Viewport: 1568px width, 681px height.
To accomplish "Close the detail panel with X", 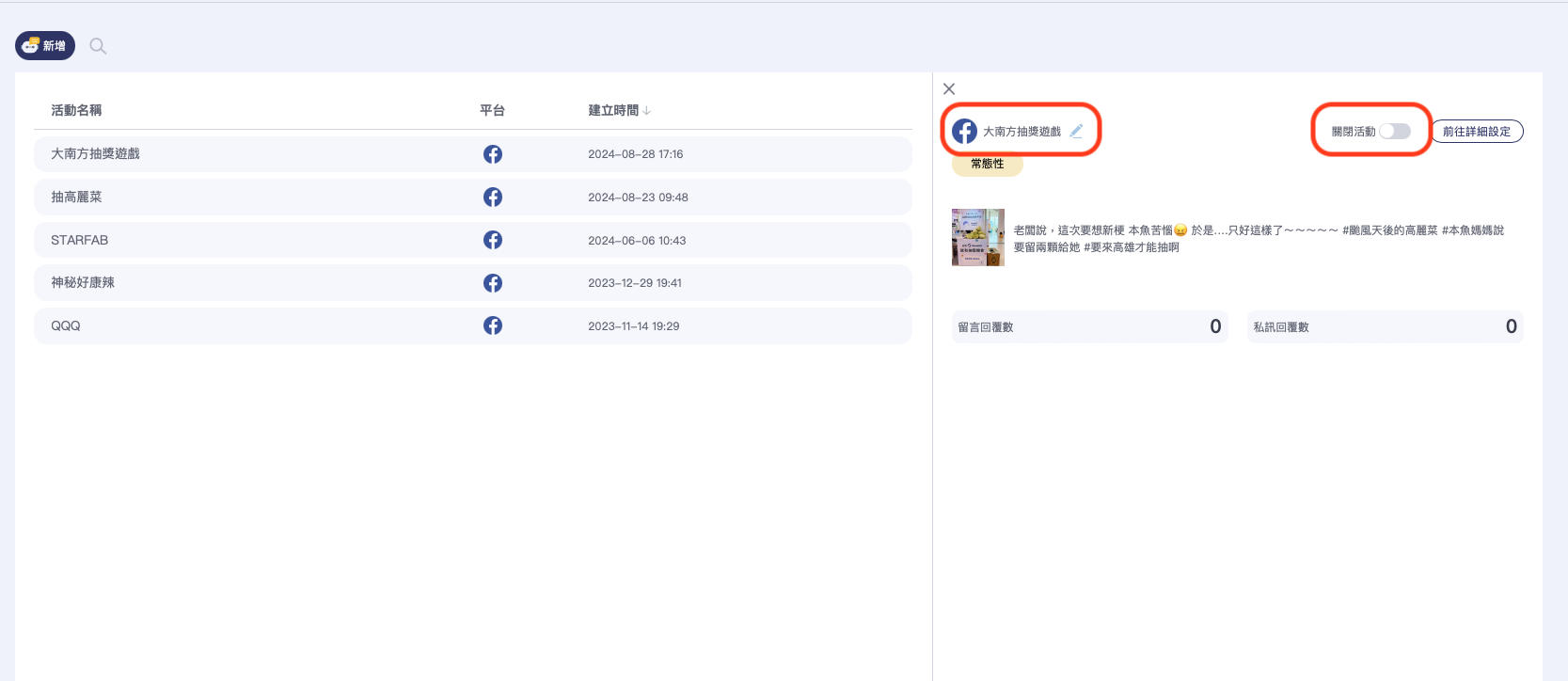I will tap(949, 89).
